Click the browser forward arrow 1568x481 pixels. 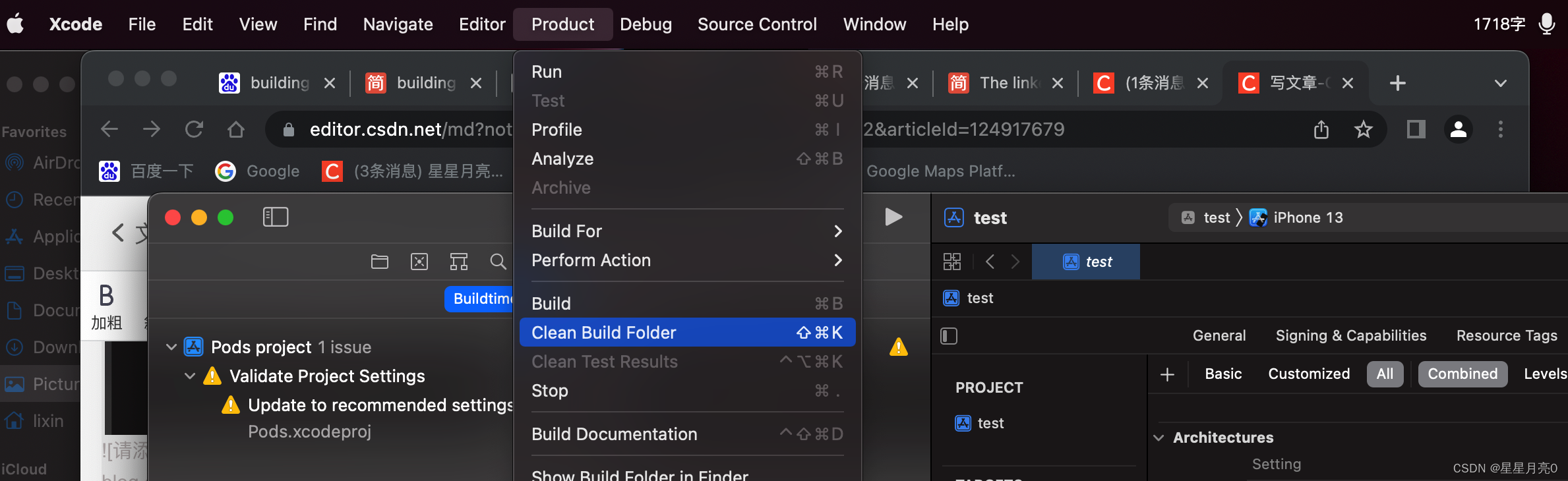point(152,129)
